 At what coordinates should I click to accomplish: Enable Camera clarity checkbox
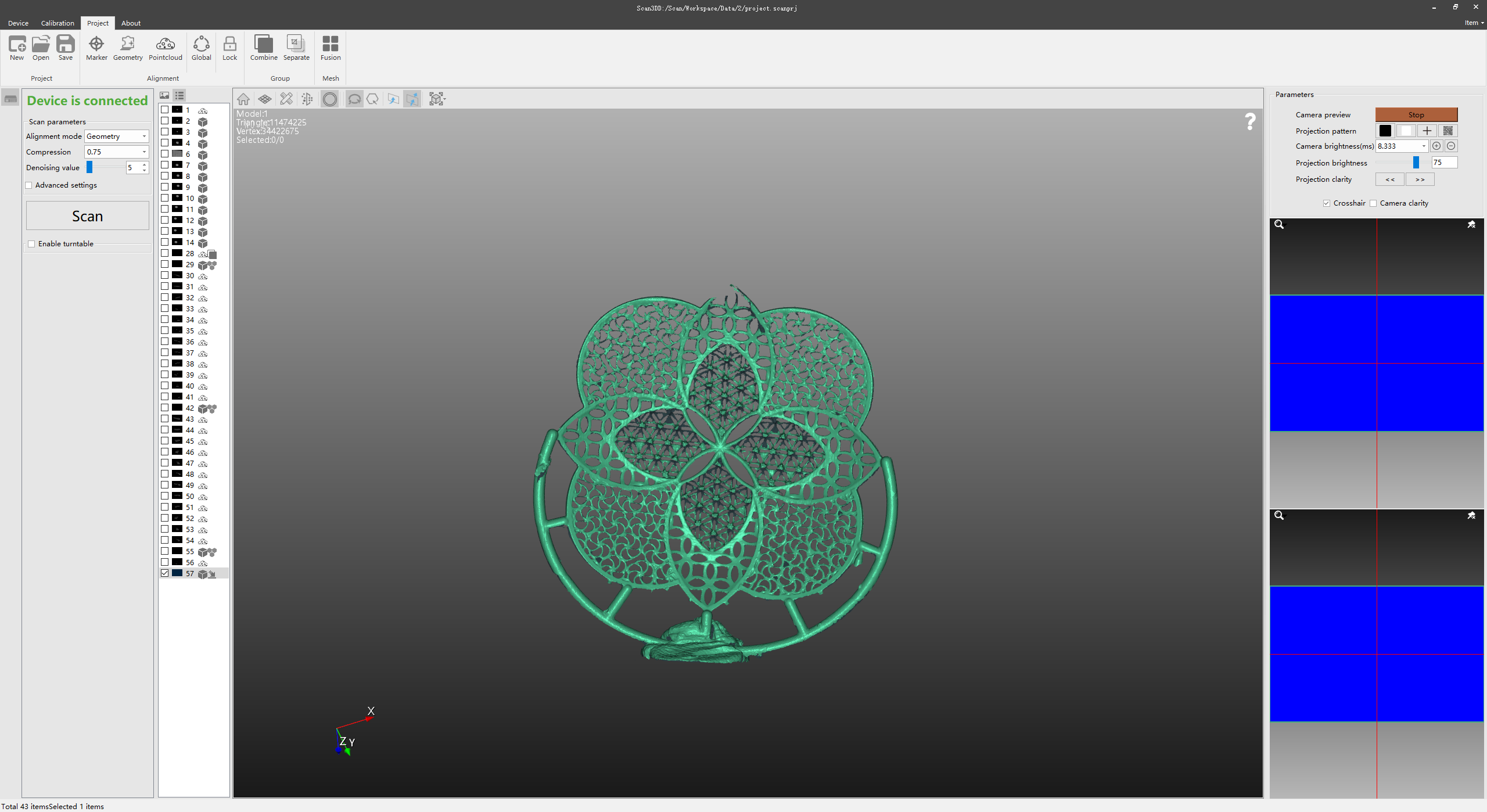tap(1373, 203)
